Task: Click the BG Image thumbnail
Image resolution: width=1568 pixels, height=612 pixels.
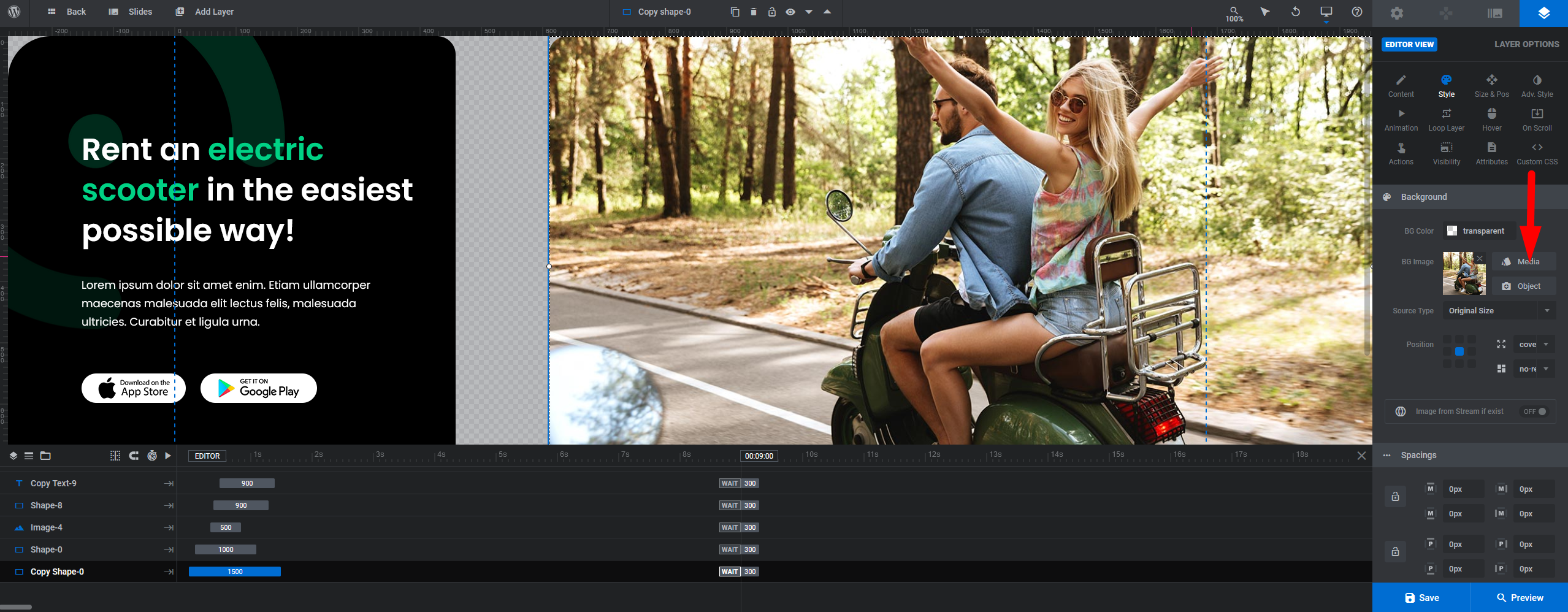Action: [1464, 273]
